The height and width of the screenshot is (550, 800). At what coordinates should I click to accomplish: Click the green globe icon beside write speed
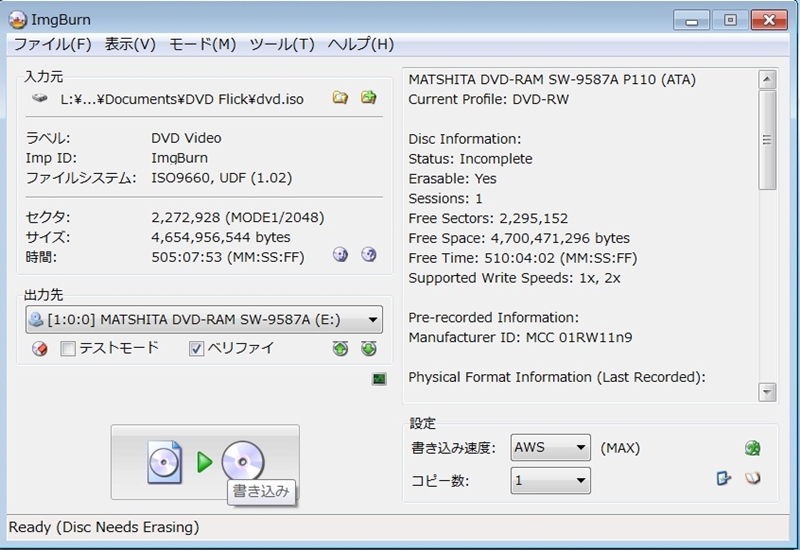[753, 448]
